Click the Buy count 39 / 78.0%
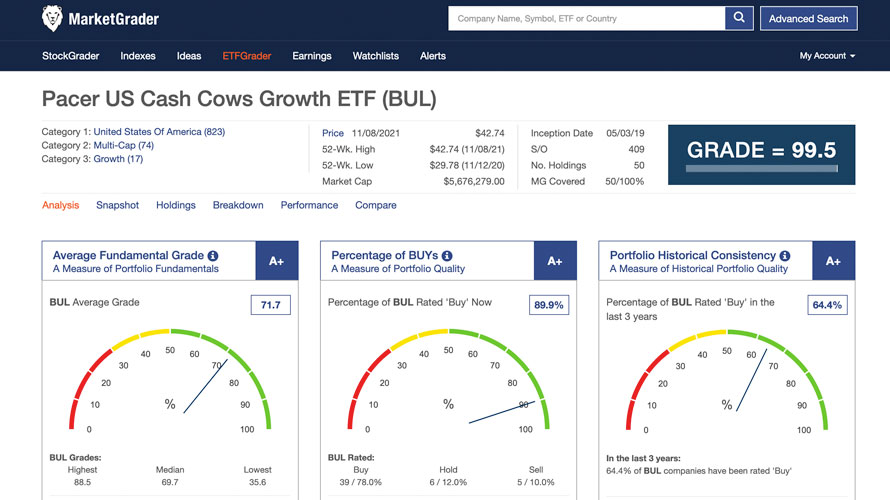This screenshot has height=500, width=890. 360,482
